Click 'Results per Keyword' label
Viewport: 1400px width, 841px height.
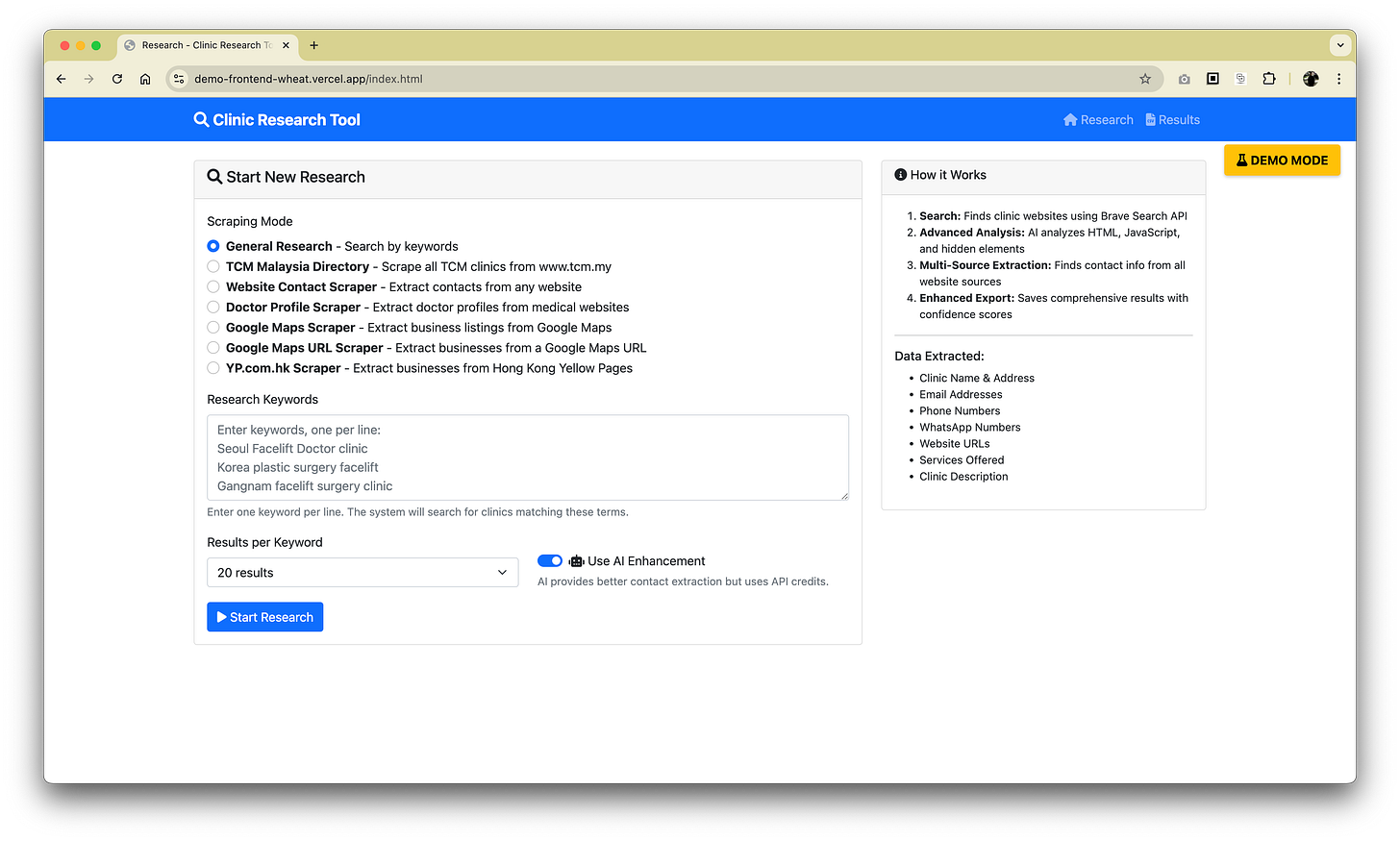[264, 542]
